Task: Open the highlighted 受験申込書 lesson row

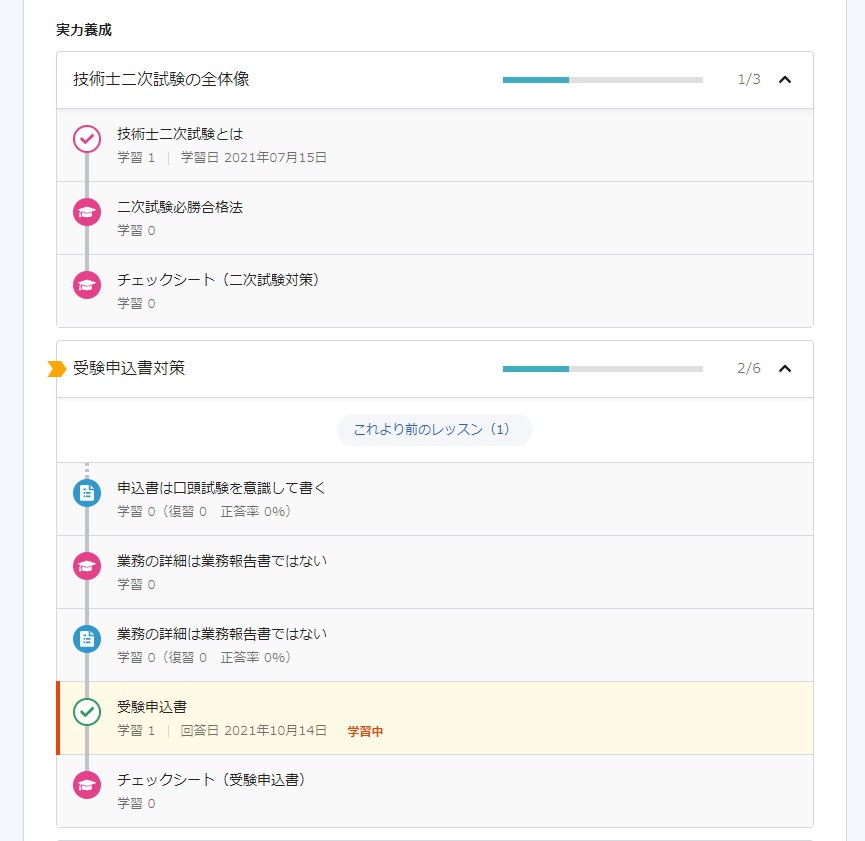Action: [435, 718]
